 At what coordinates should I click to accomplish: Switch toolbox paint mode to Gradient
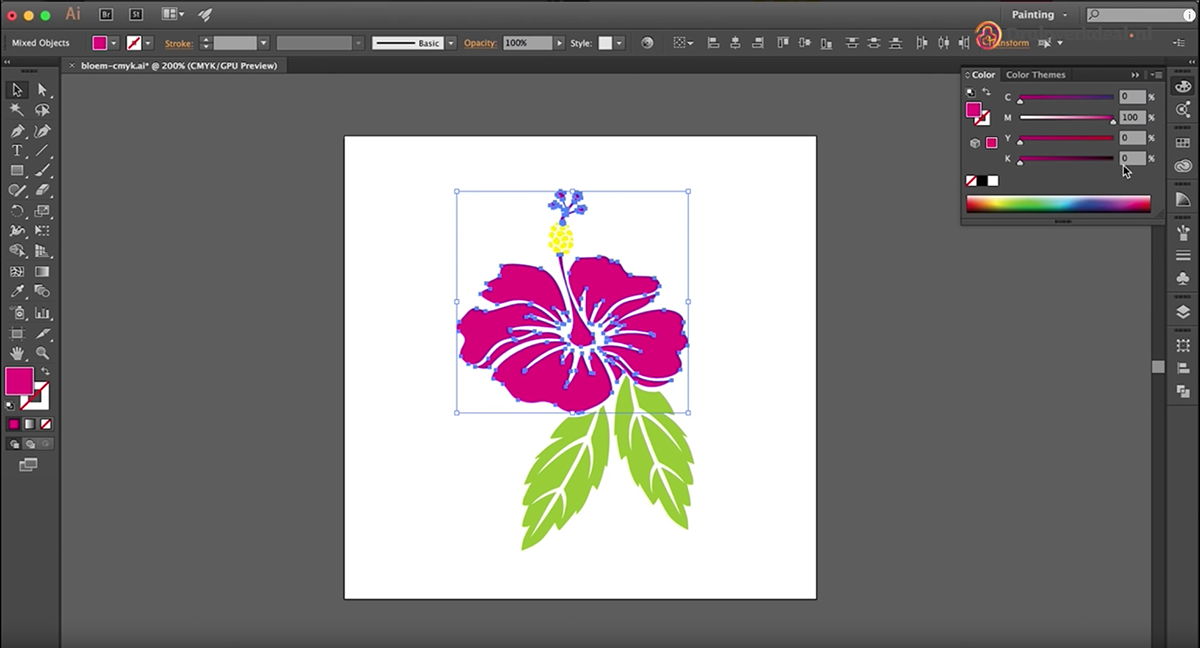click(x=29, y=424)
